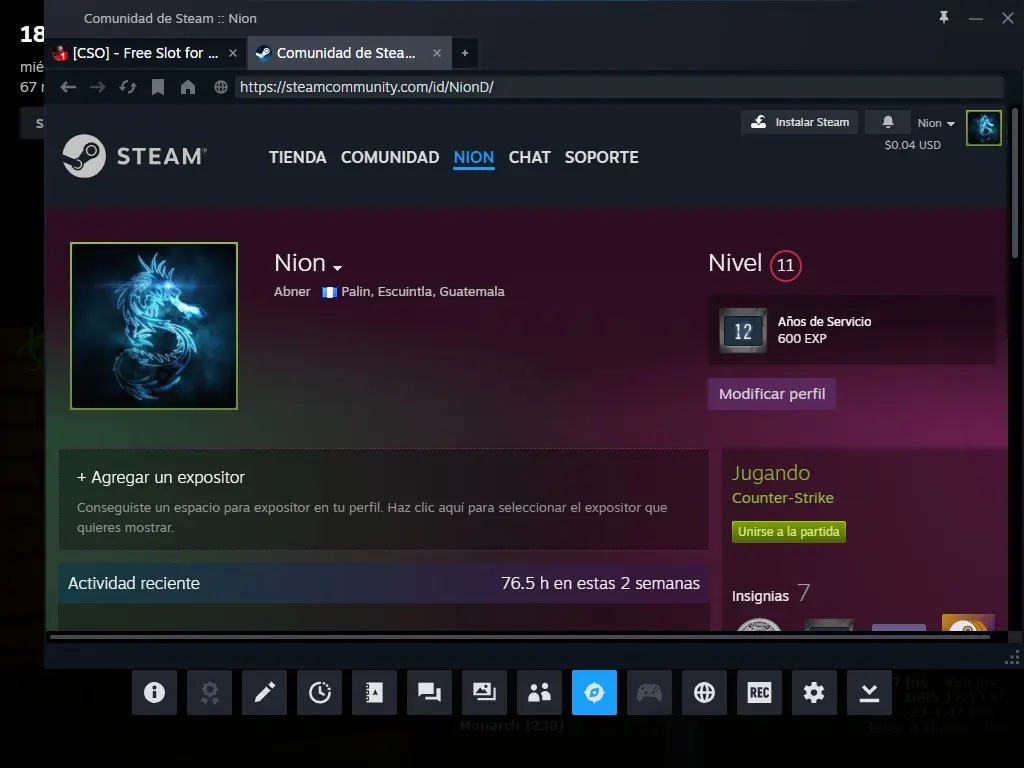Viewport: 1024px width, 768px height.
Task: Open the overlay discussions chat icon
Action: coord(429,692)
